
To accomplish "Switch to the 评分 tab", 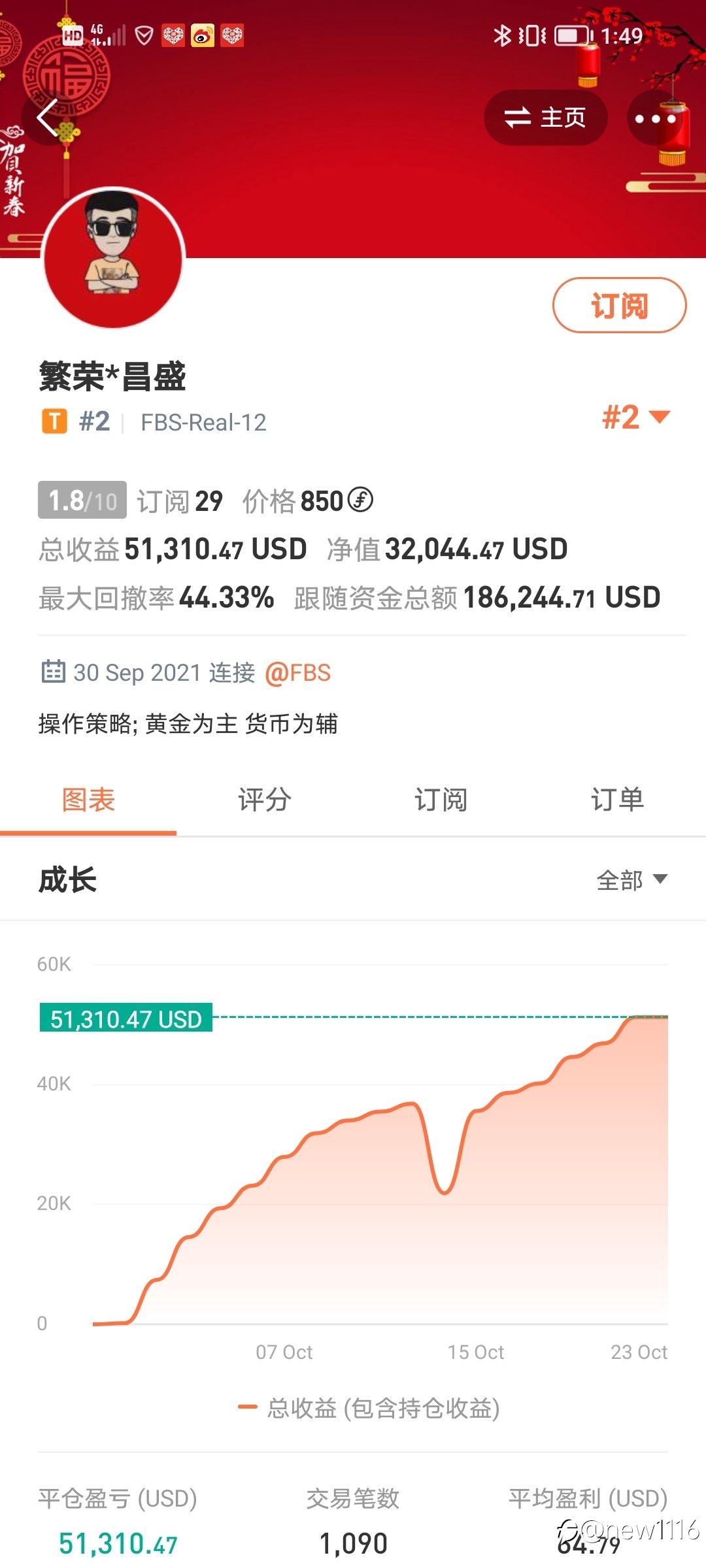I will click(265, 800).
